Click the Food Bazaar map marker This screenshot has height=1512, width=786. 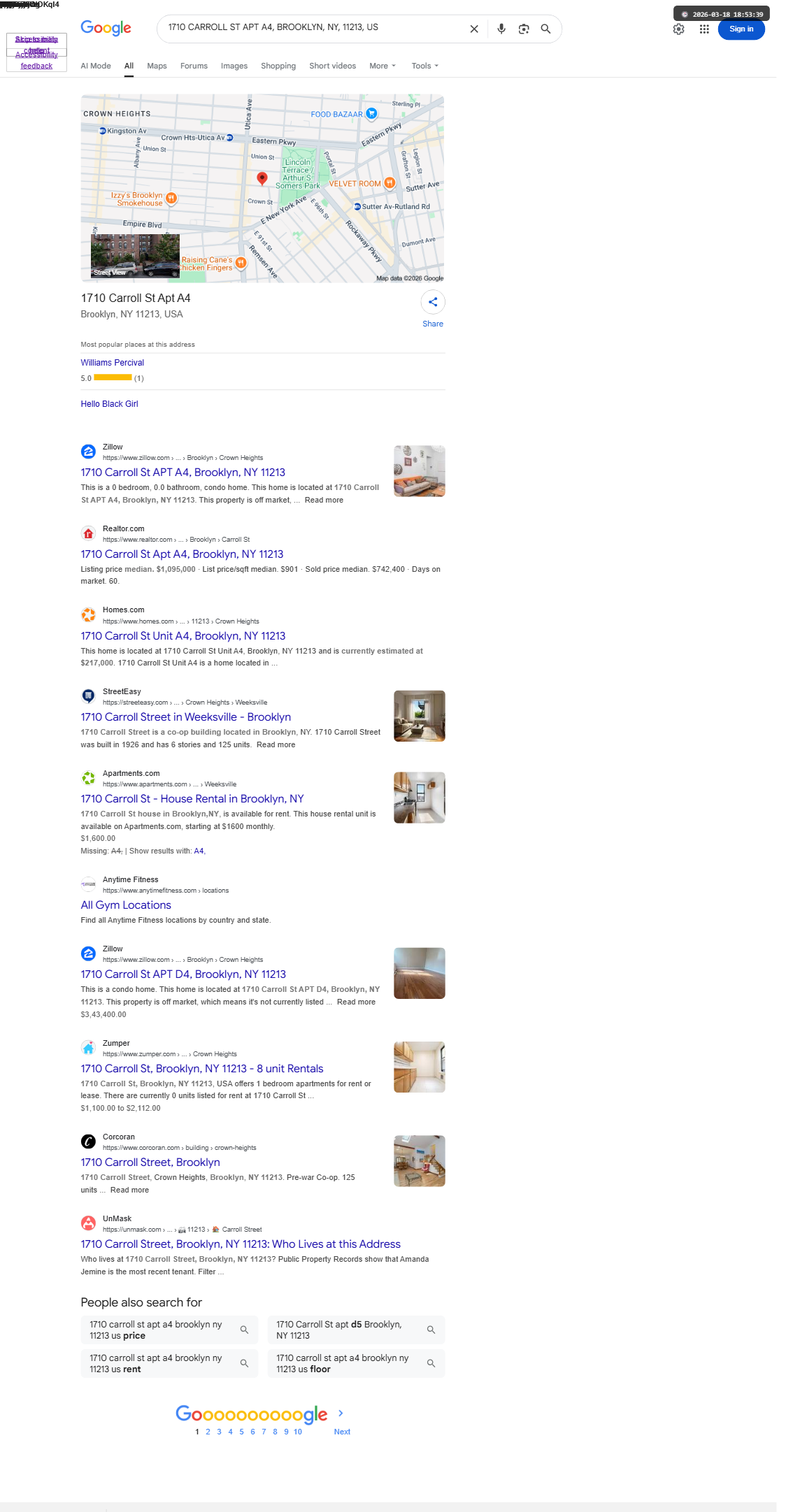(x=372, y=113)
